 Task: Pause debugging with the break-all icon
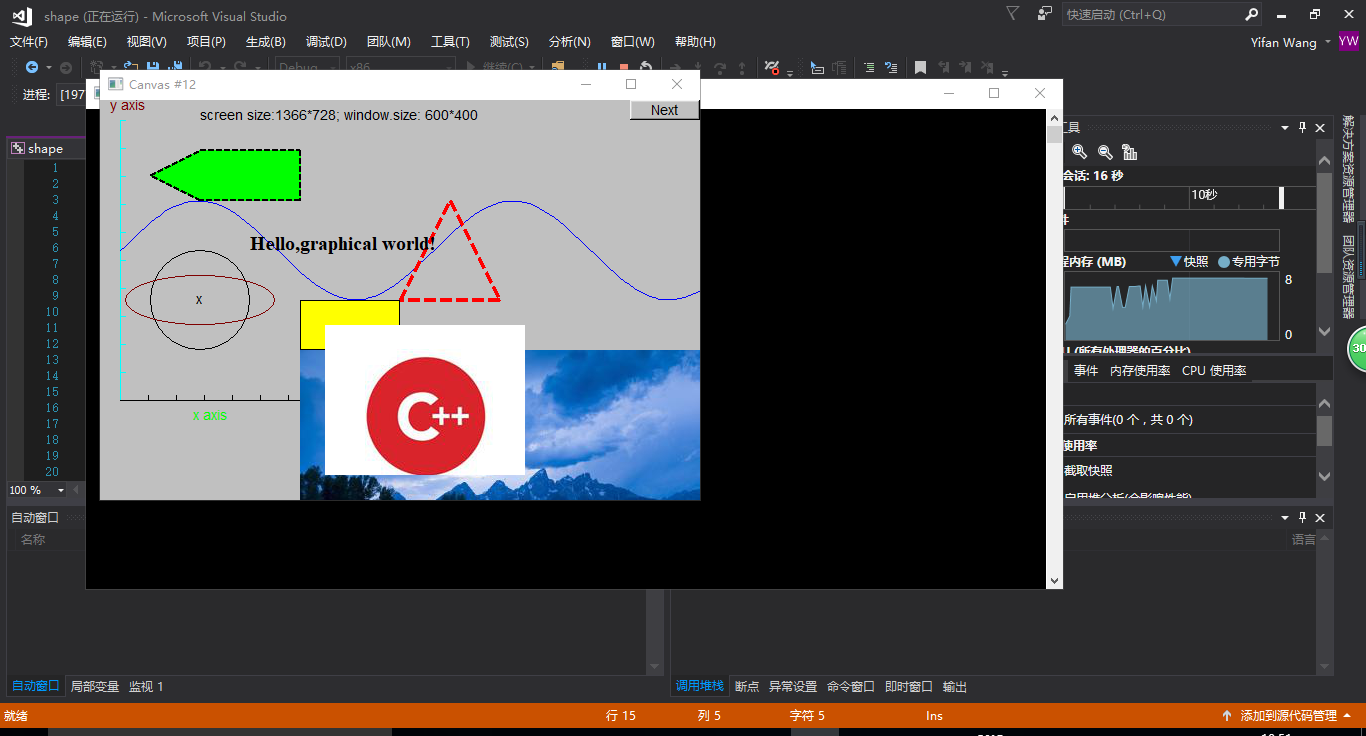tap(602, 67)
